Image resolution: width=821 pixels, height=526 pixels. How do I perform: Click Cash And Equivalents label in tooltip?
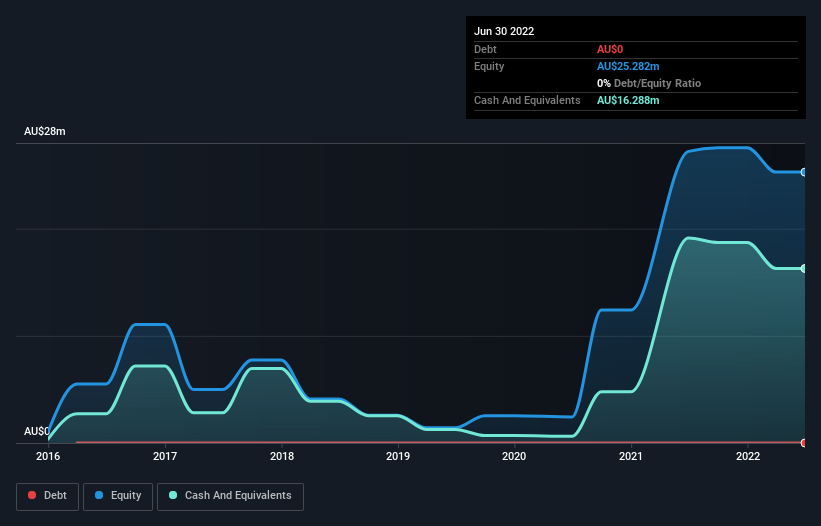(x=527, y=100)
